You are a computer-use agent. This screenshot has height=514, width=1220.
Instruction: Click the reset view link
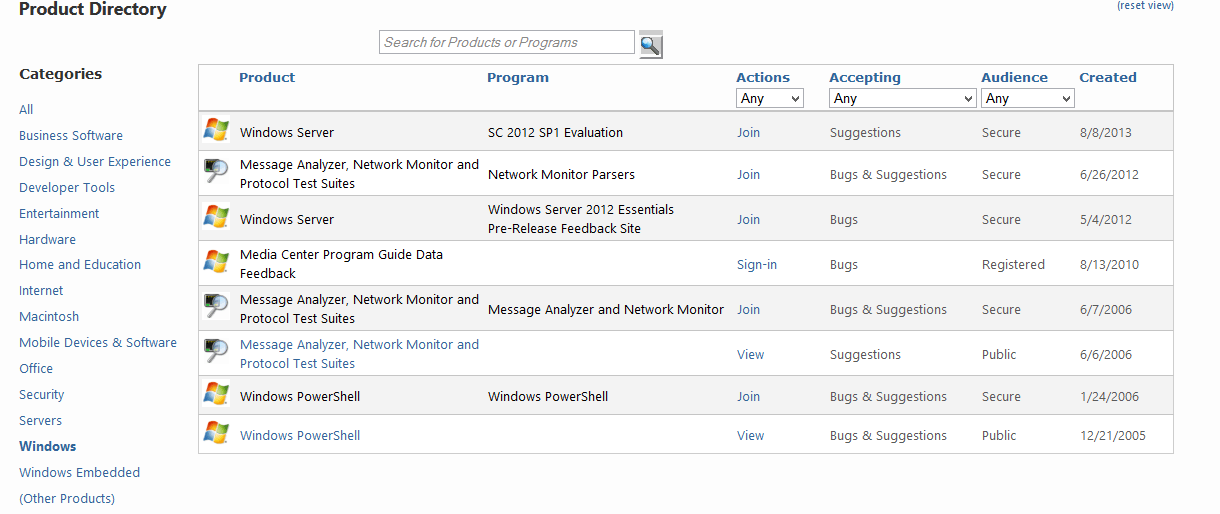tap(1145, 6)
